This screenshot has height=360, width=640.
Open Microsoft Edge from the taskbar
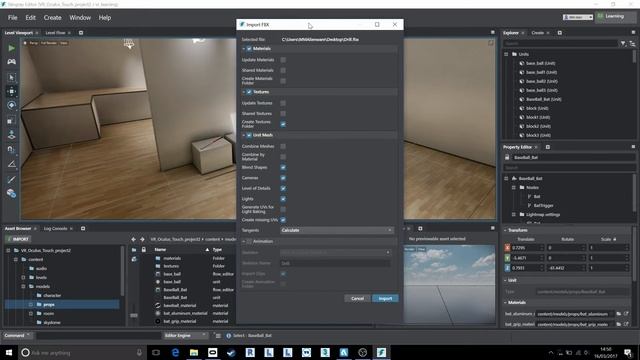175,353
